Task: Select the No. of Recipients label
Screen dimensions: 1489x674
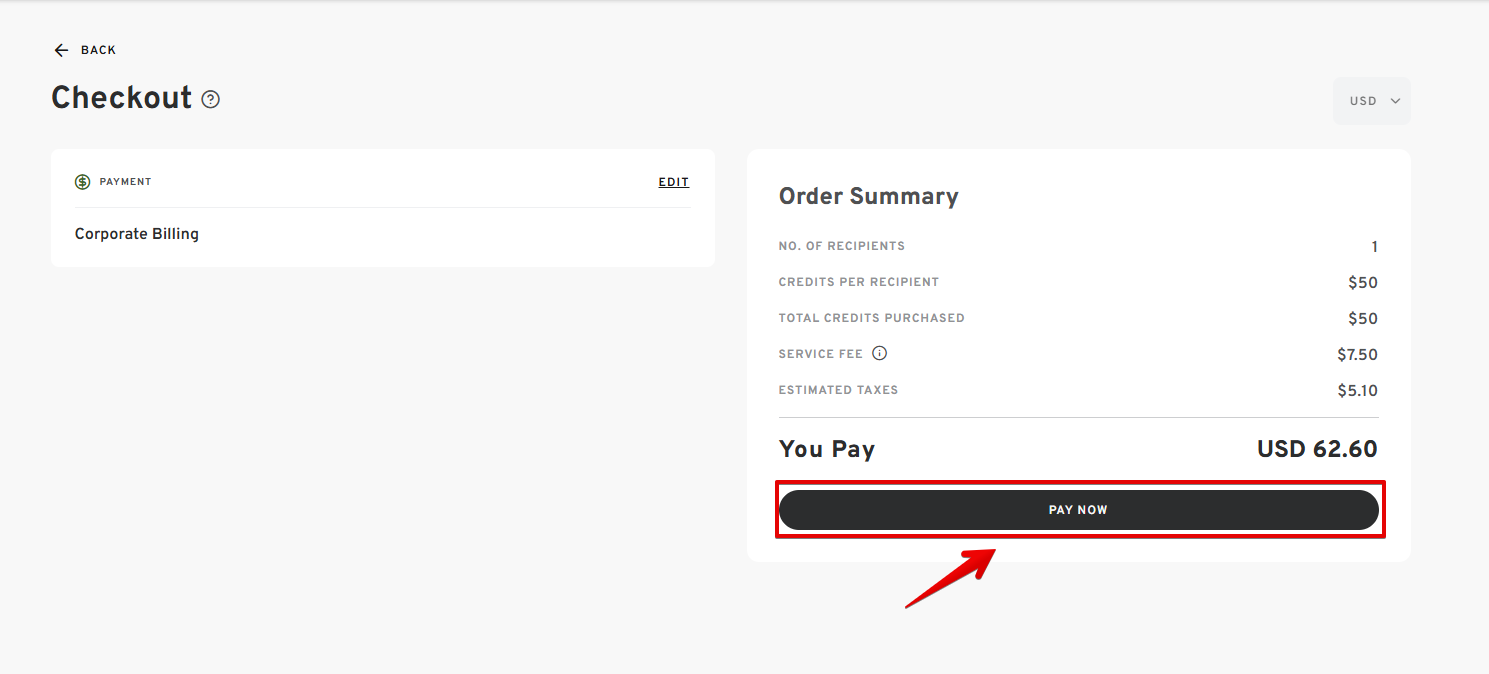Action: (x=842, y=246)
